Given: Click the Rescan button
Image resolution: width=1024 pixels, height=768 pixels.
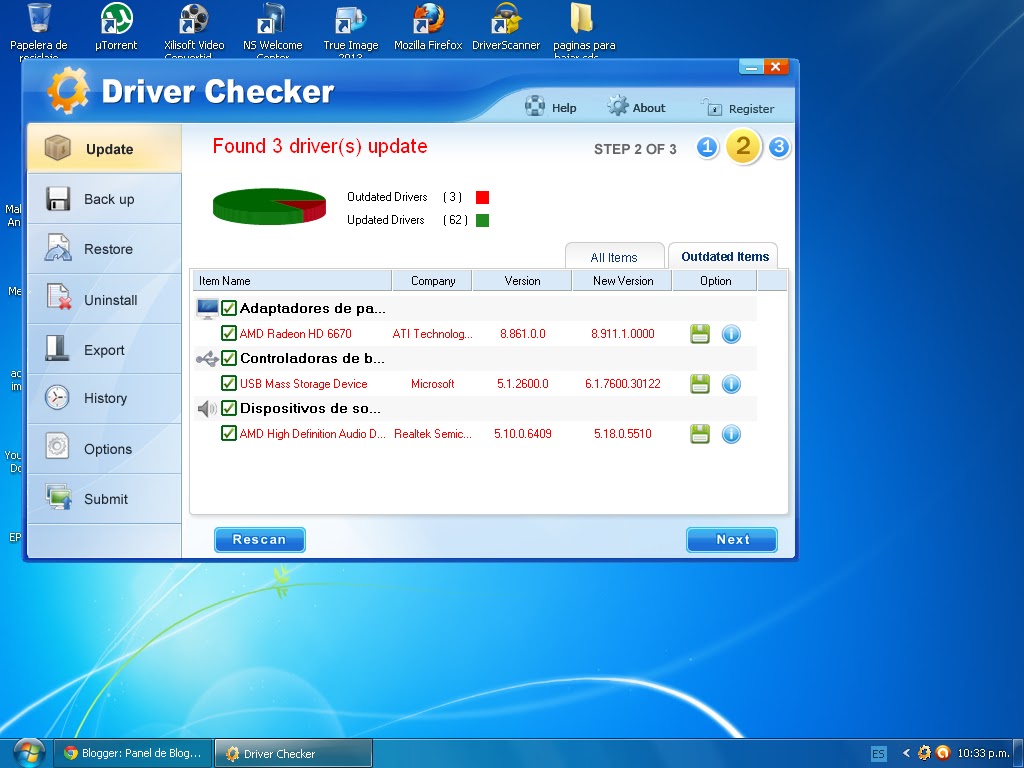Looking at the screenshot, I should (x=260, y=539).
